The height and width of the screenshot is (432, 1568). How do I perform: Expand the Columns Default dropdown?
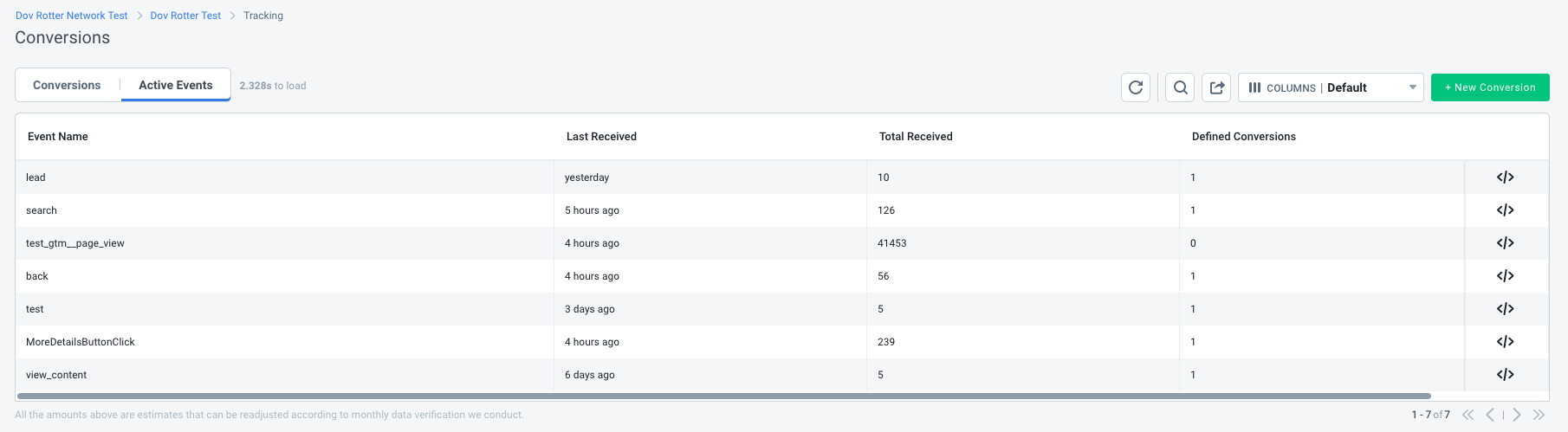click(1331, 87)
